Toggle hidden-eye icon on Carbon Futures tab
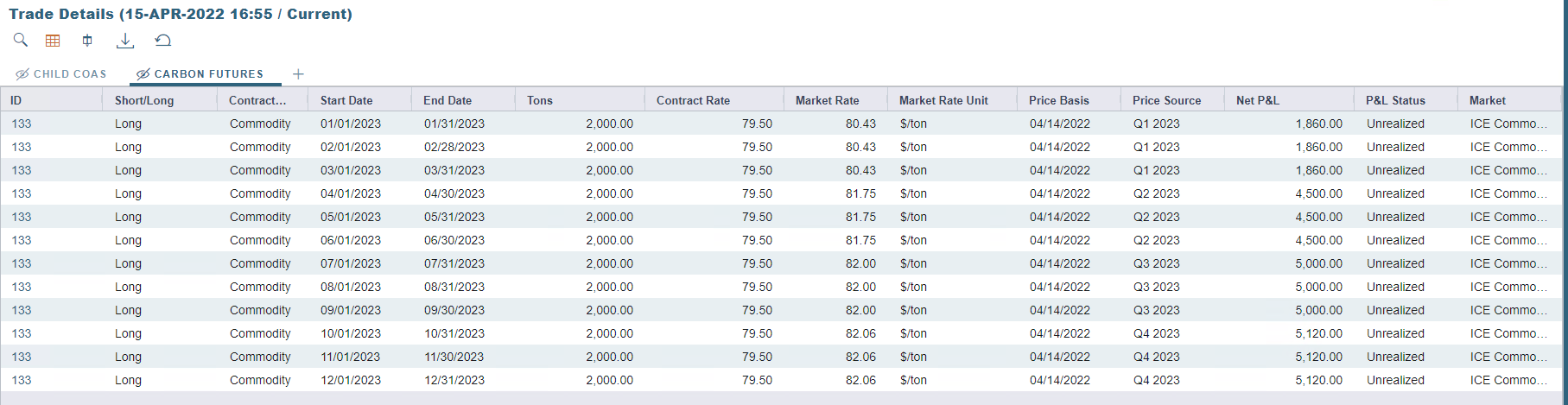Screen dimensions: 1568x405 (143, 74)
